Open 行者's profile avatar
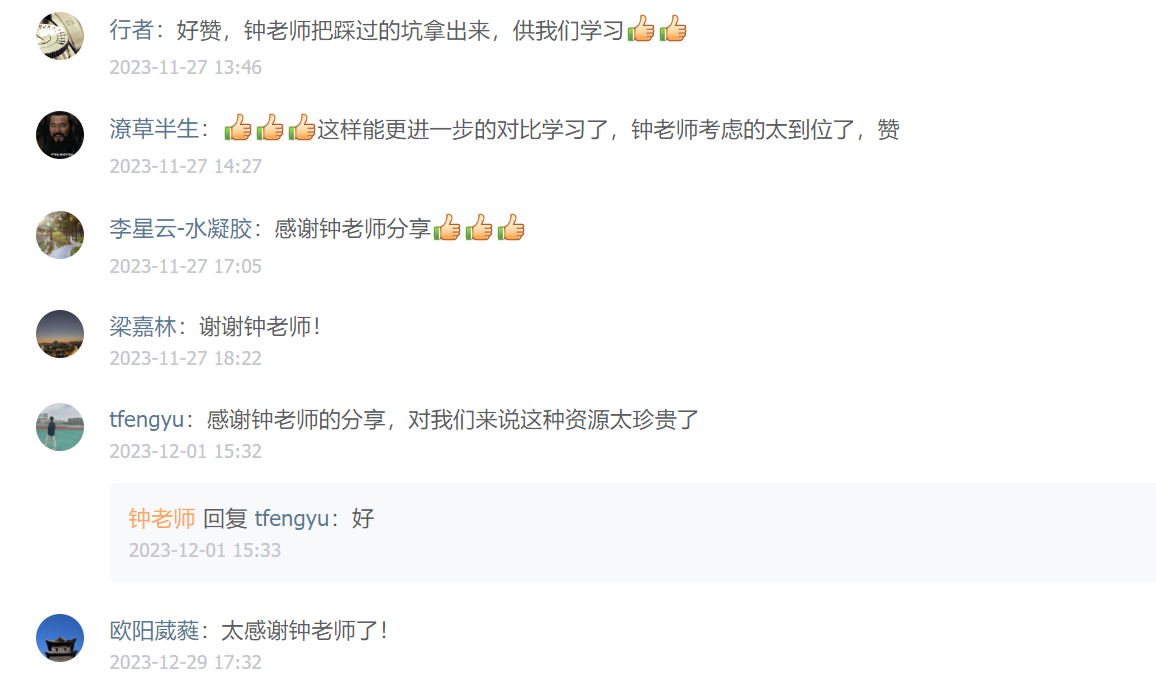This screenshot has height=684, width=1156. tap(60, 35)
